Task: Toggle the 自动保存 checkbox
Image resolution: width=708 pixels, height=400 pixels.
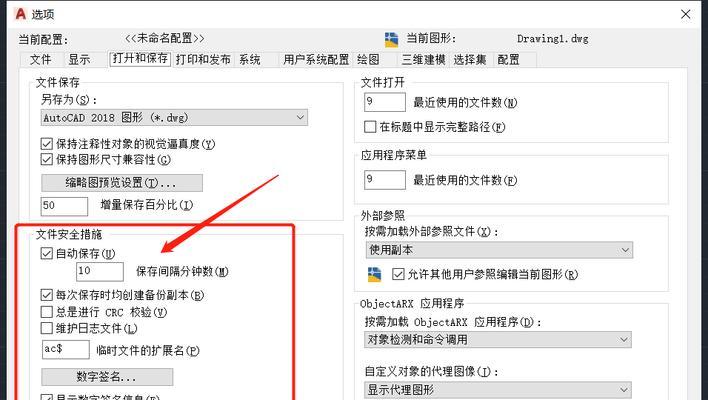Action: [x=47, y=253]
